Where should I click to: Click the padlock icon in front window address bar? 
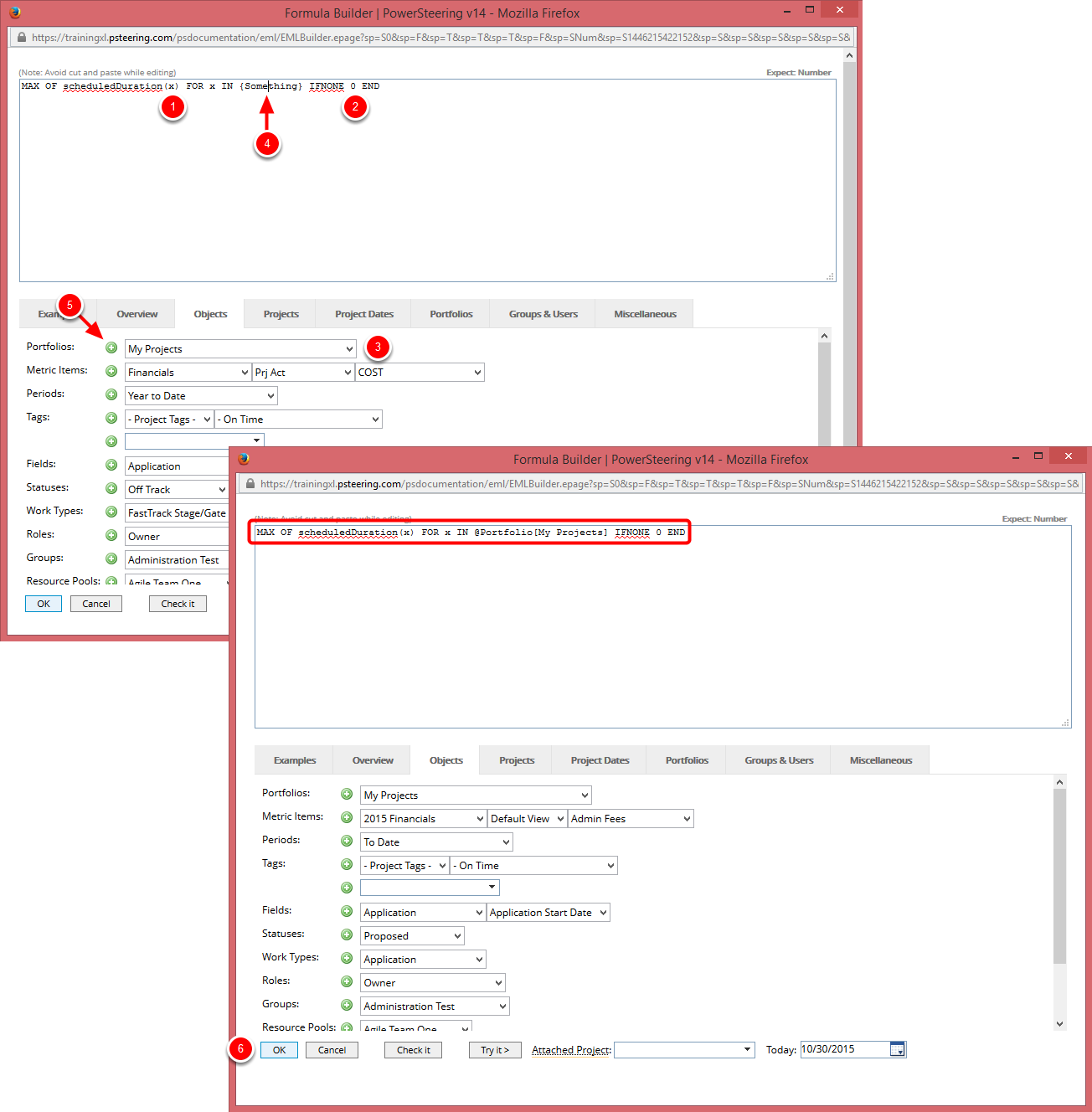coord(250,483)
